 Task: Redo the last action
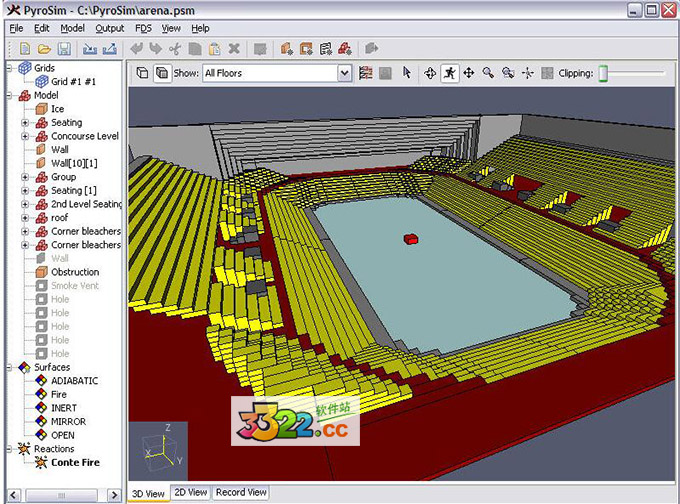point(155,49)
